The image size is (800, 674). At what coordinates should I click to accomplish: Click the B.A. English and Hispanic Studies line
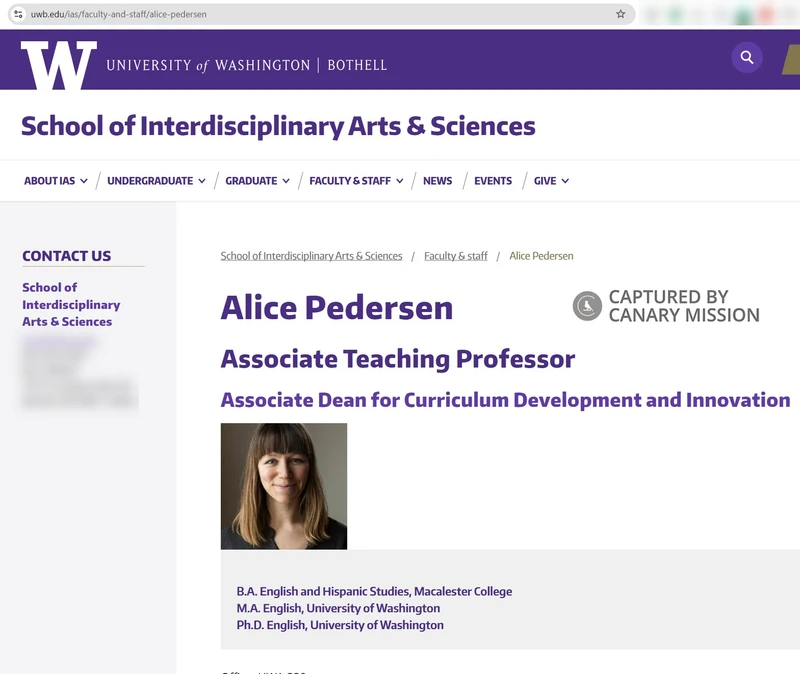[374, 591]
